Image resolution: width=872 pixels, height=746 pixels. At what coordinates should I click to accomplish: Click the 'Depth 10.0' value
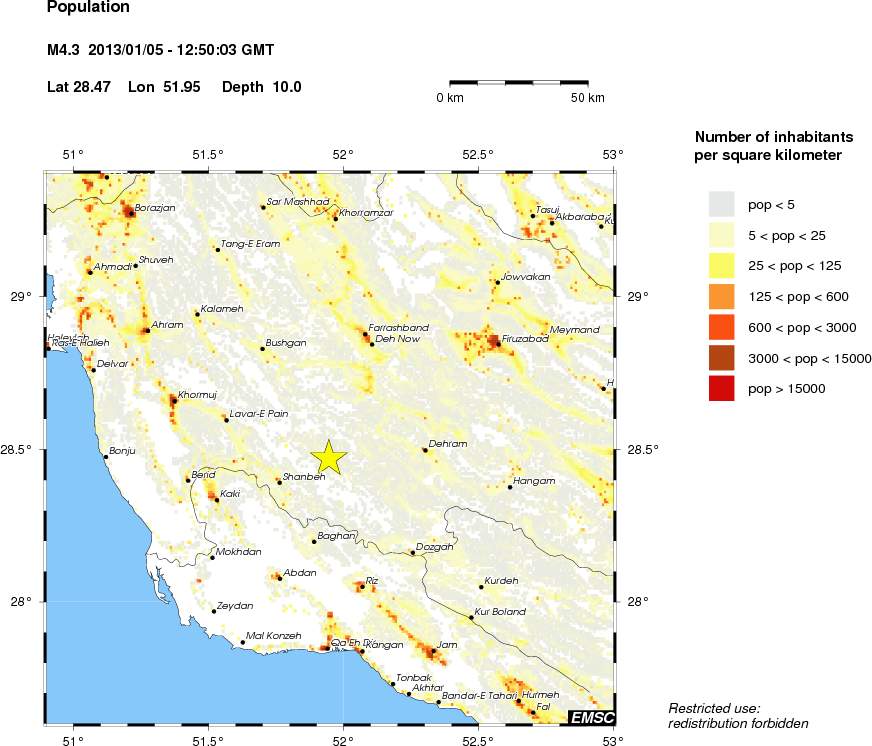(x=261, y=87)
